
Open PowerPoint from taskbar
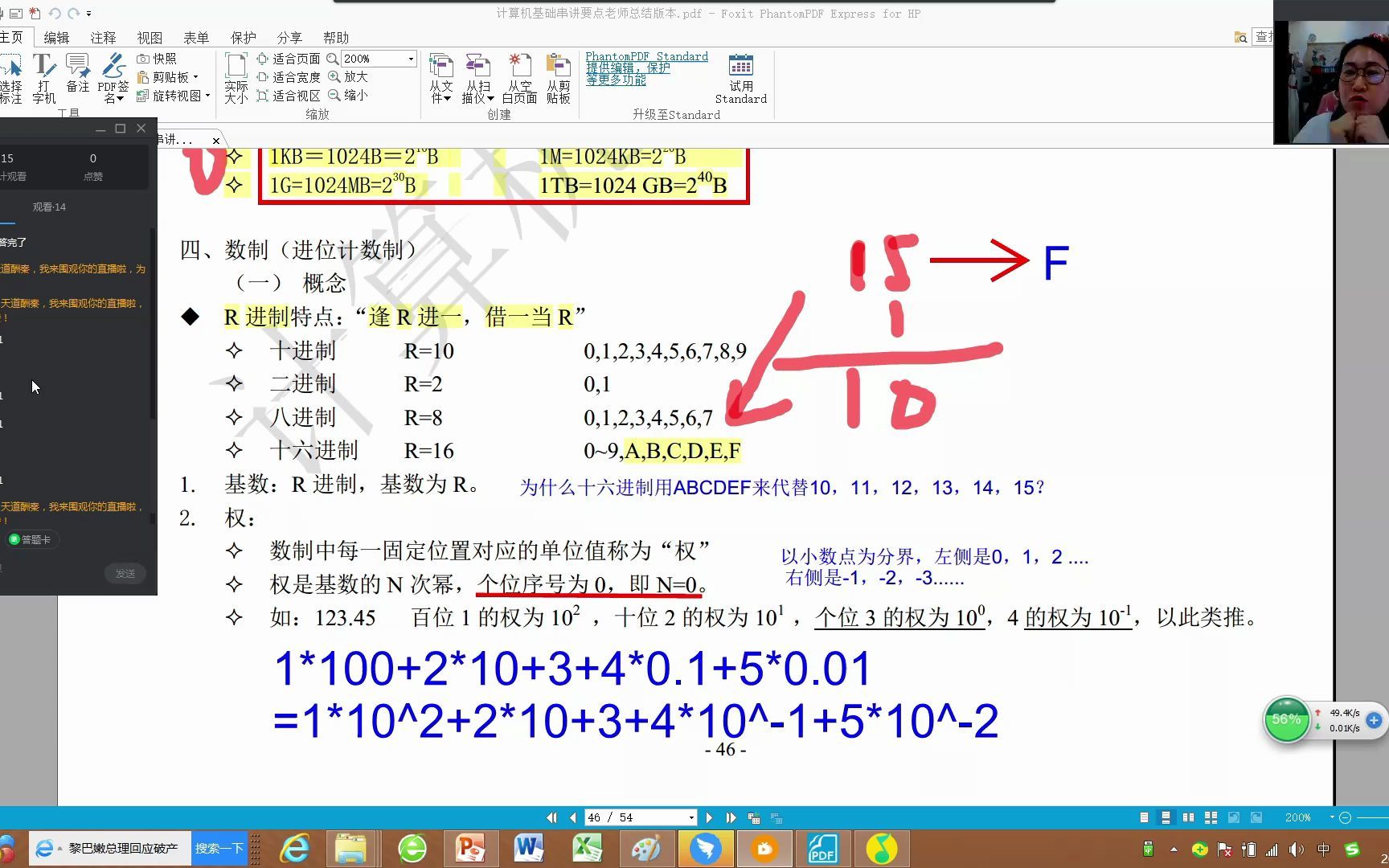coord(470,849)
